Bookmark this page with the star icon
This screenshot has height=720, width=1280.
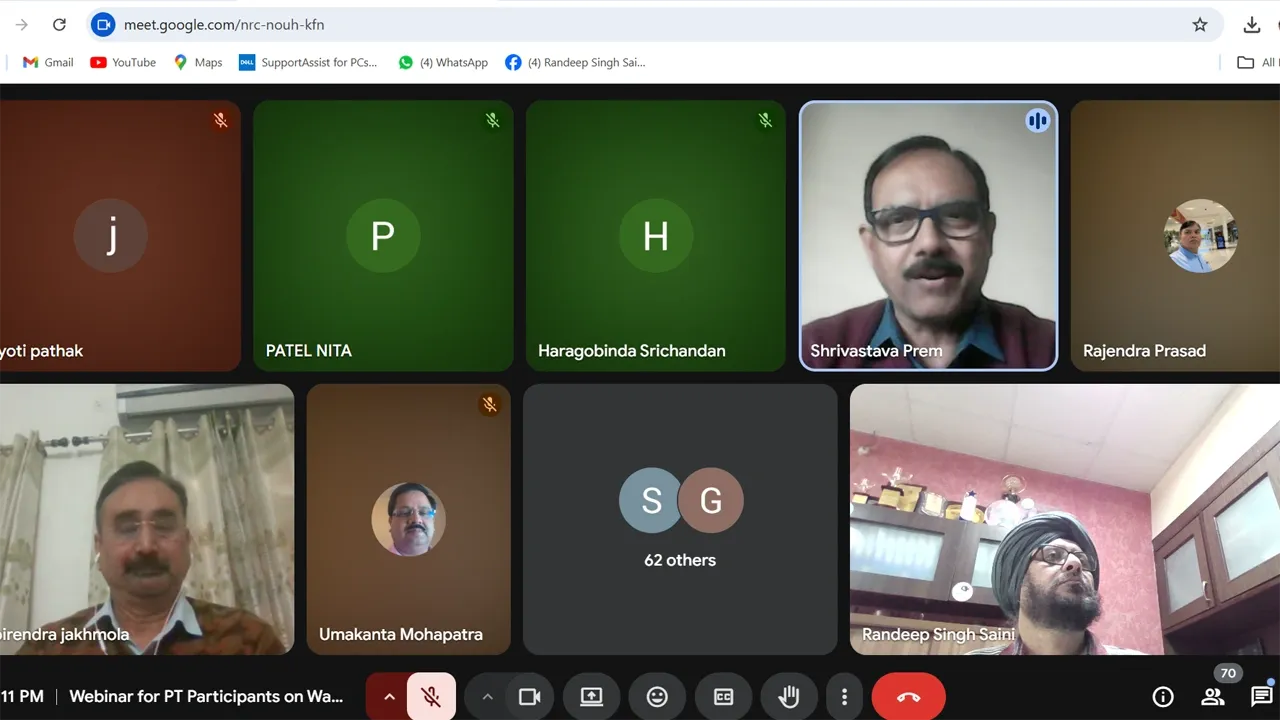1200,25
